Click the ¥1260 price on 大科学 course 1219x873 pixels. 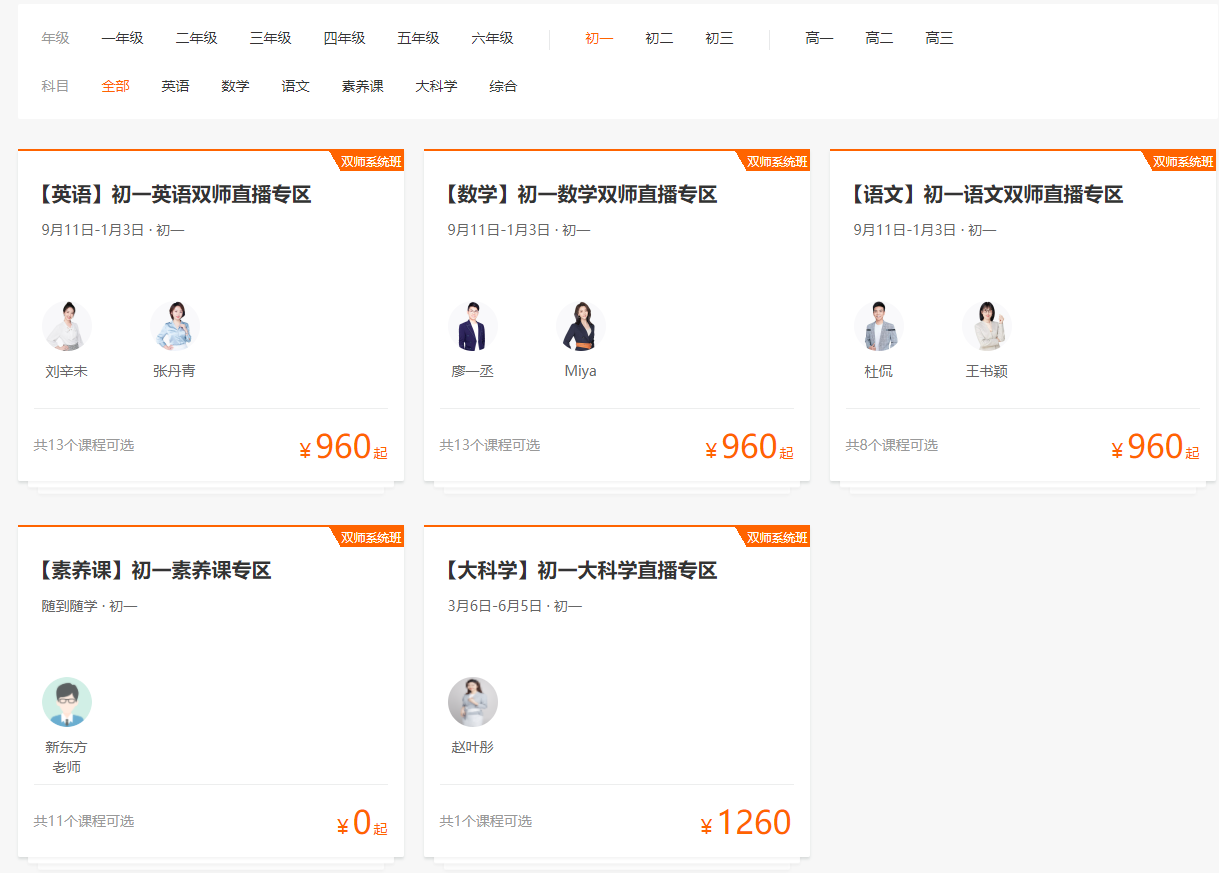click(x=746, y=823)
